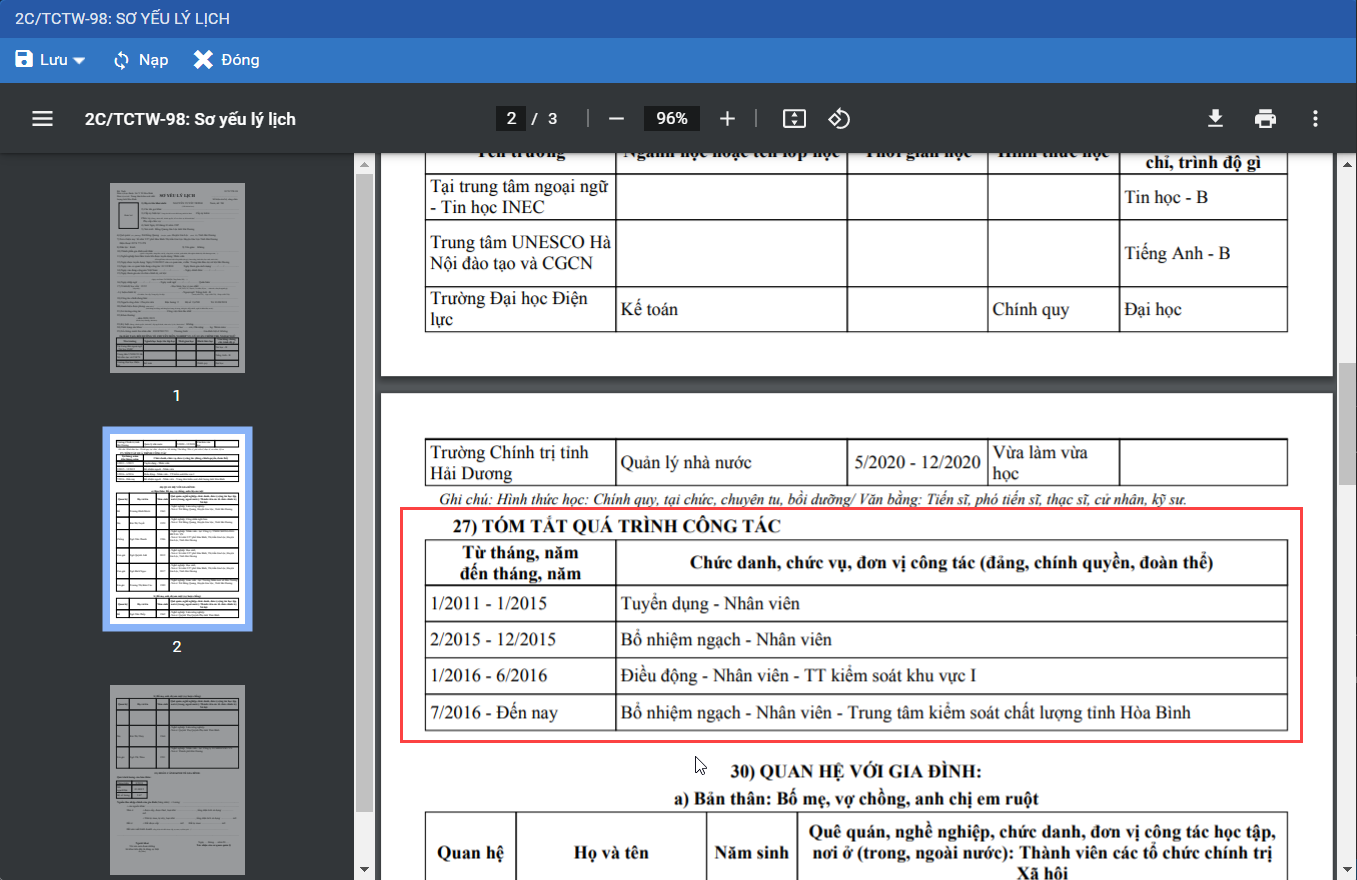Print the document using printer icon

click(x=1265, y=119)
